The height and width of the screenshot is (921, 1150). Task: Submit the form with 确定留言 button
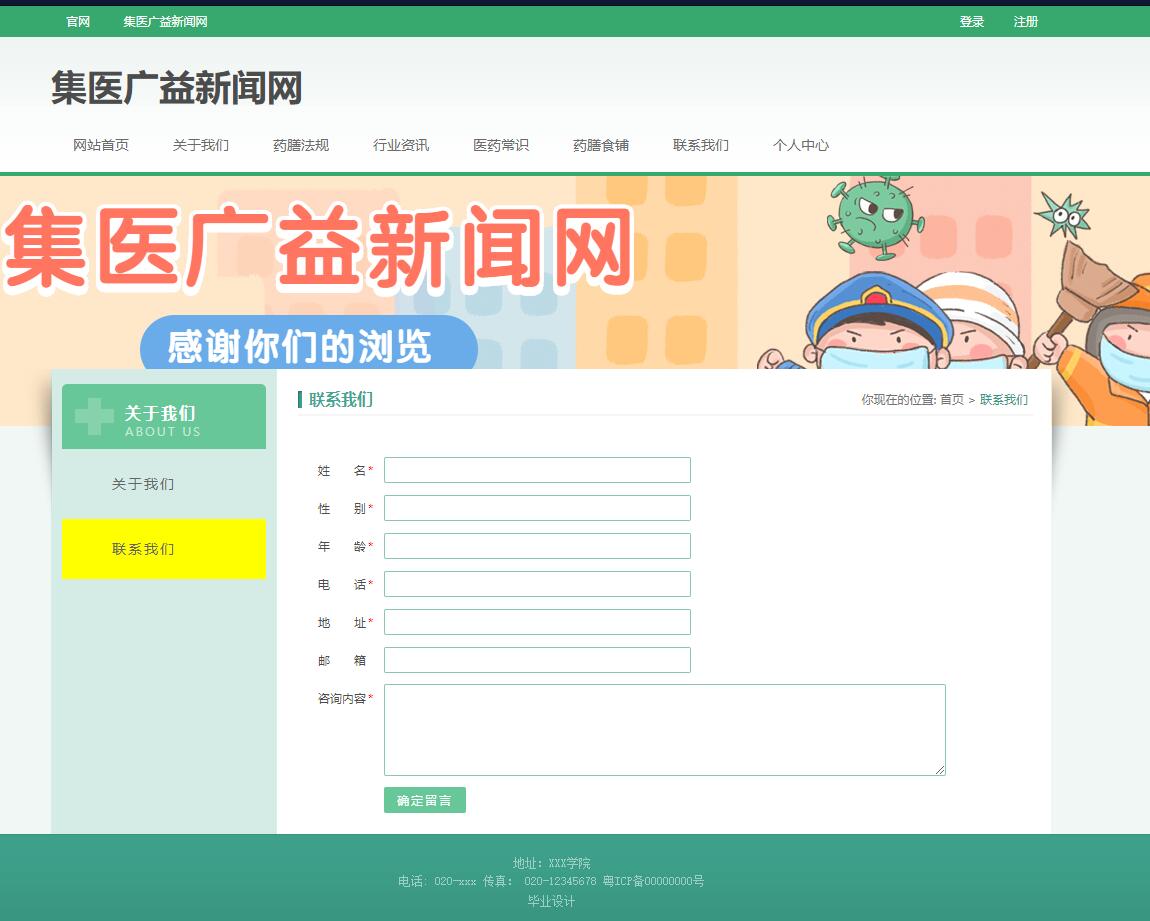(x=424, y=800)
